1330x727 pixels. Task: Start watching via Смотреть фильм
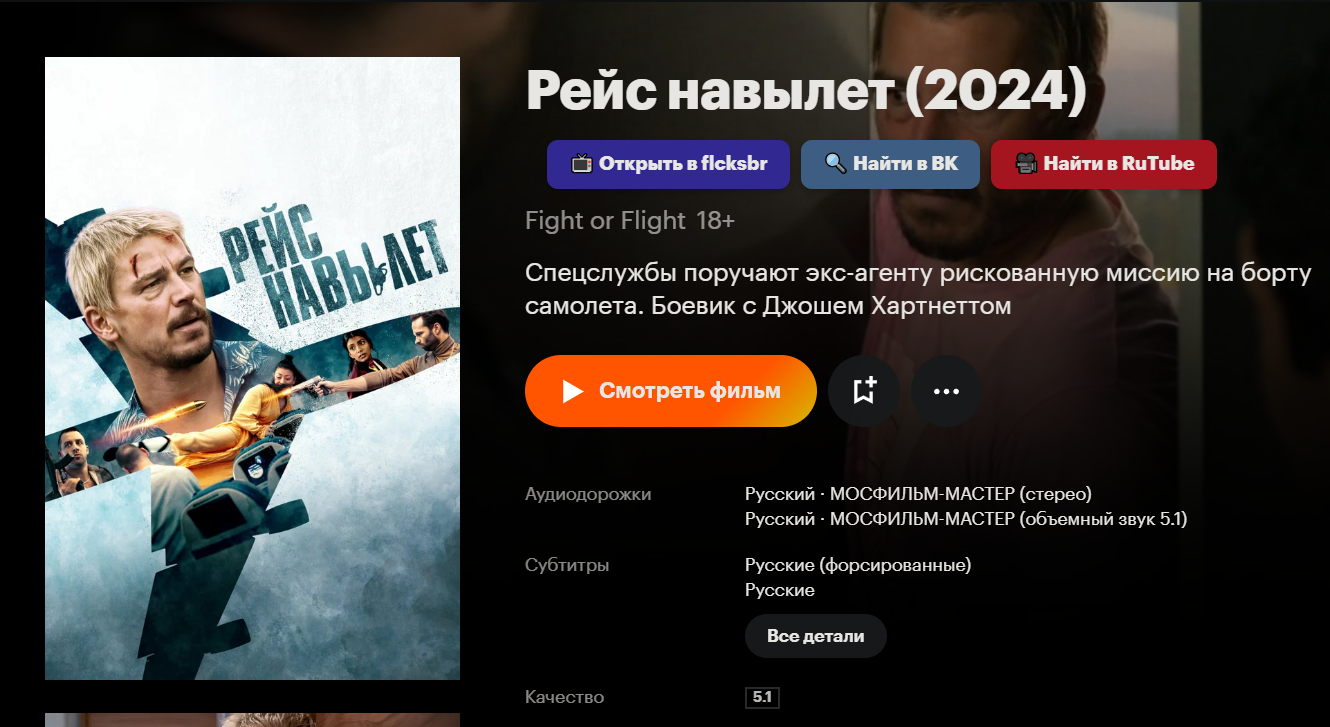pos(671,391)
